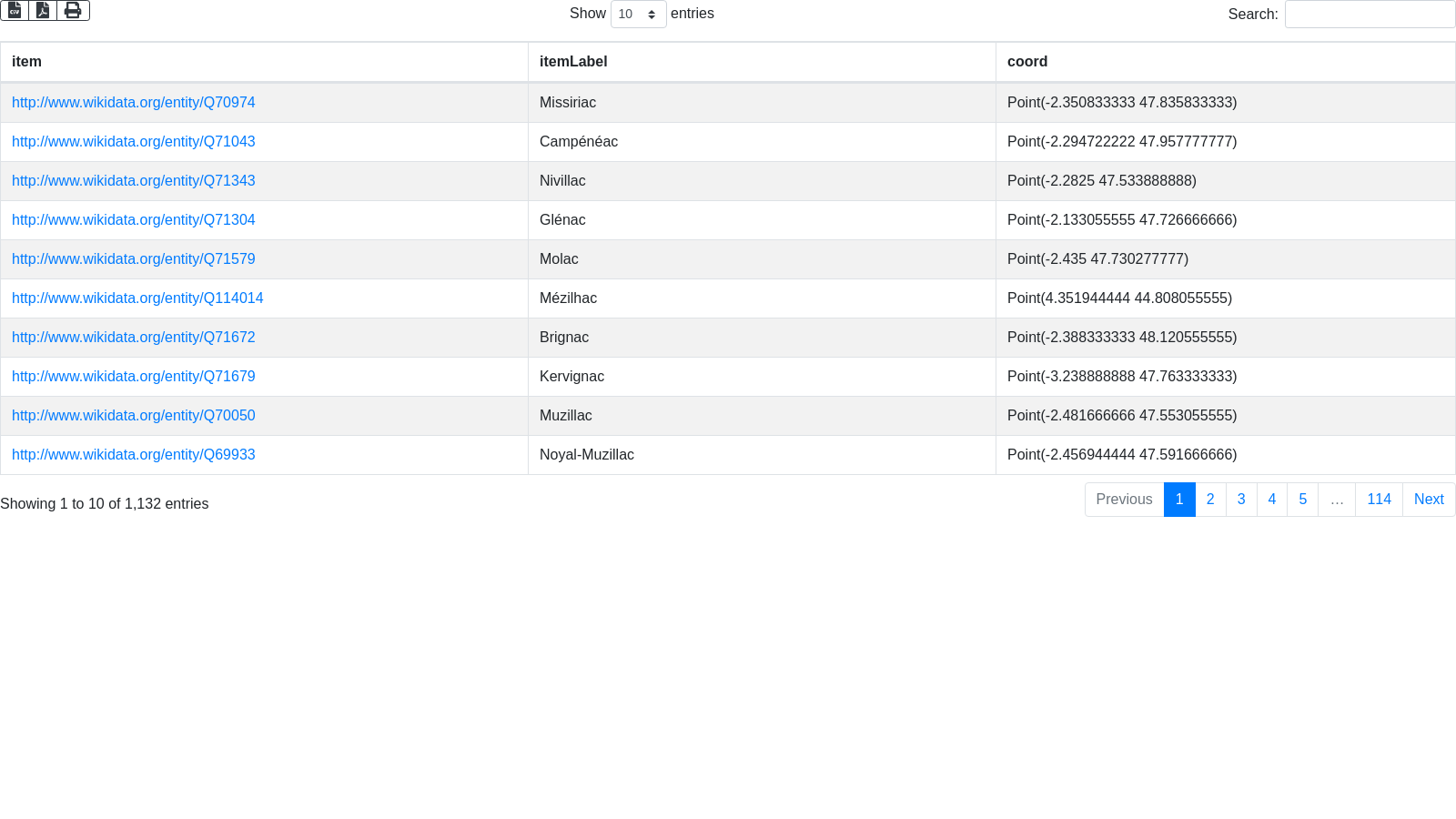Sort table by item column header
The width and height of the screenshot is (1456, 819).
pyautogui.click(x=26, y=62)
